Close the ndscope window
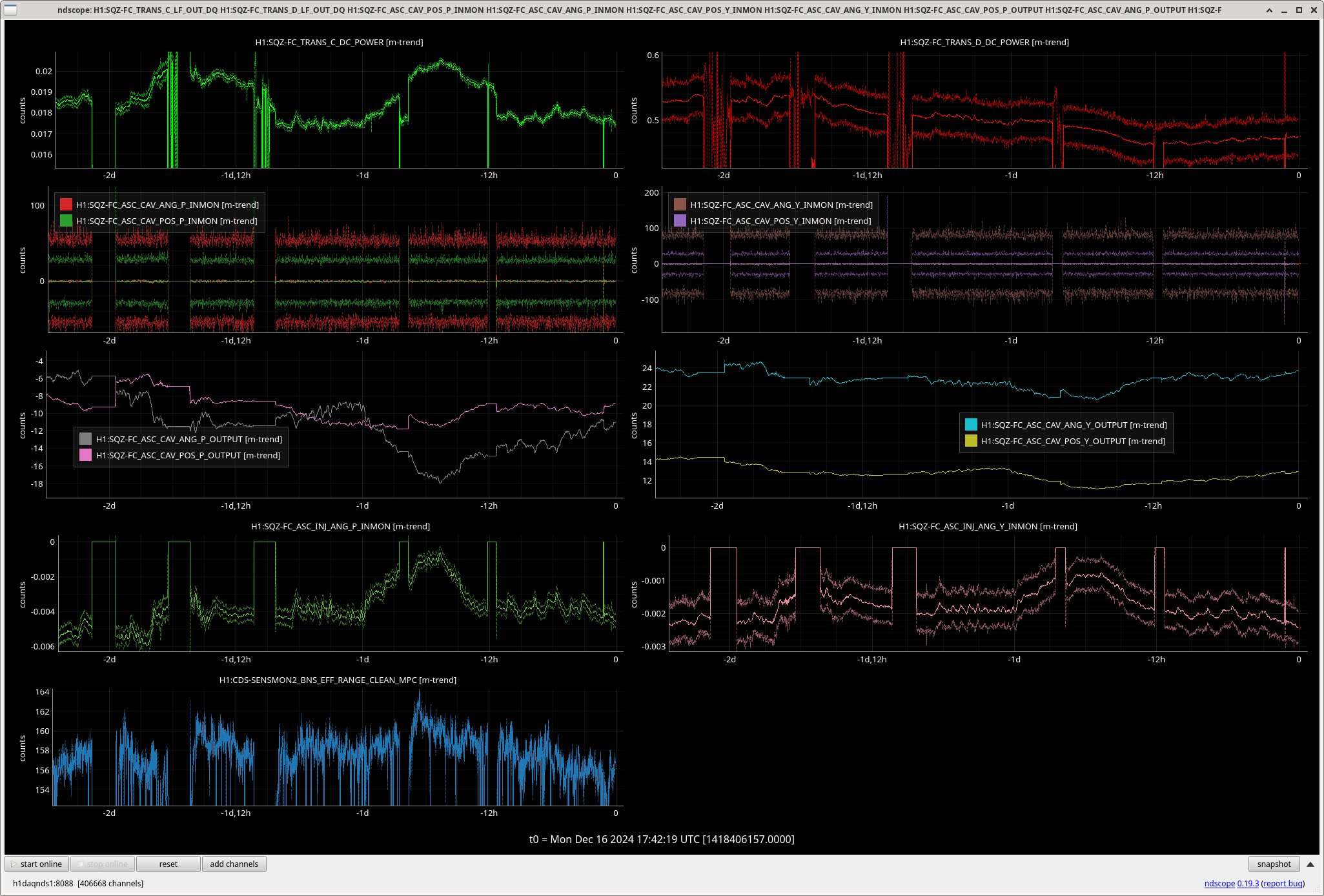 point(1314,10)
